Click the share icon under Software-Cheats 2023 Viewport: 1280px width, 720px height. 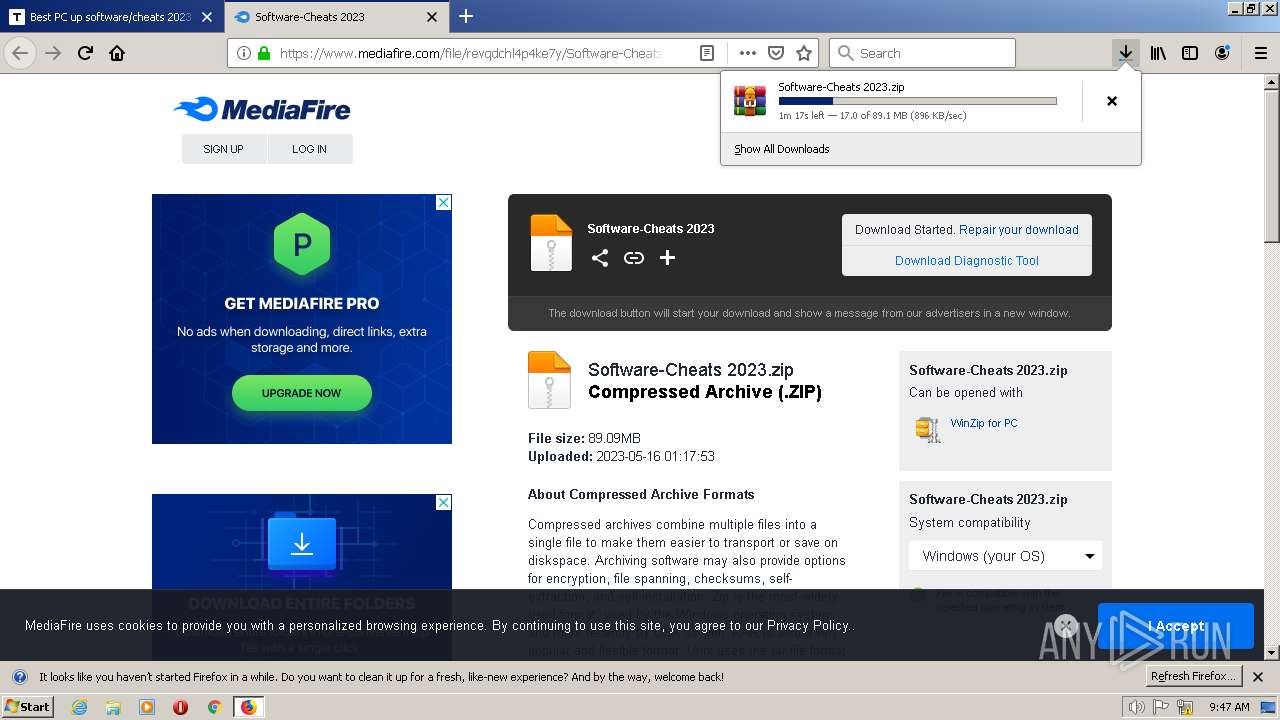pyautogui.click(x=599, y=258)
